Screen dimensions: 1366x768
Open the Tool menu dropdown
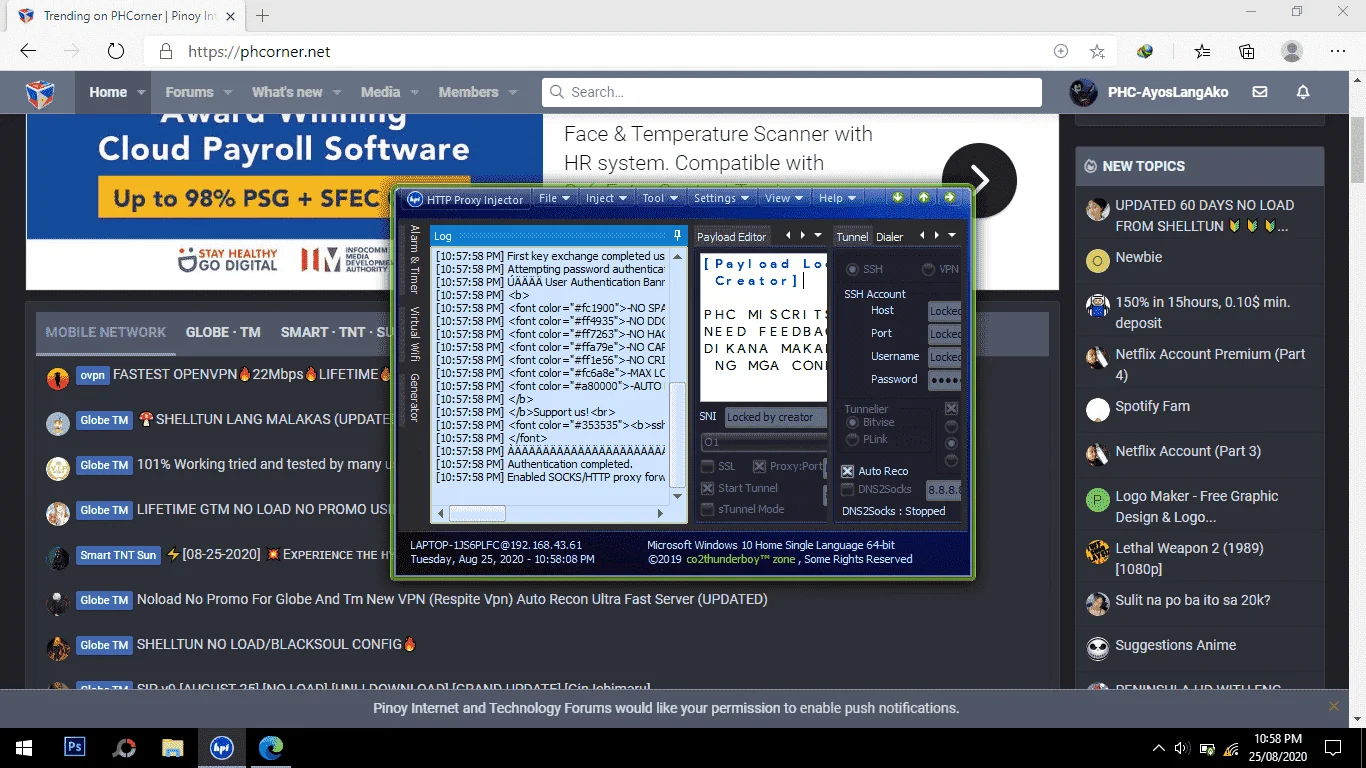coord(660,198)
